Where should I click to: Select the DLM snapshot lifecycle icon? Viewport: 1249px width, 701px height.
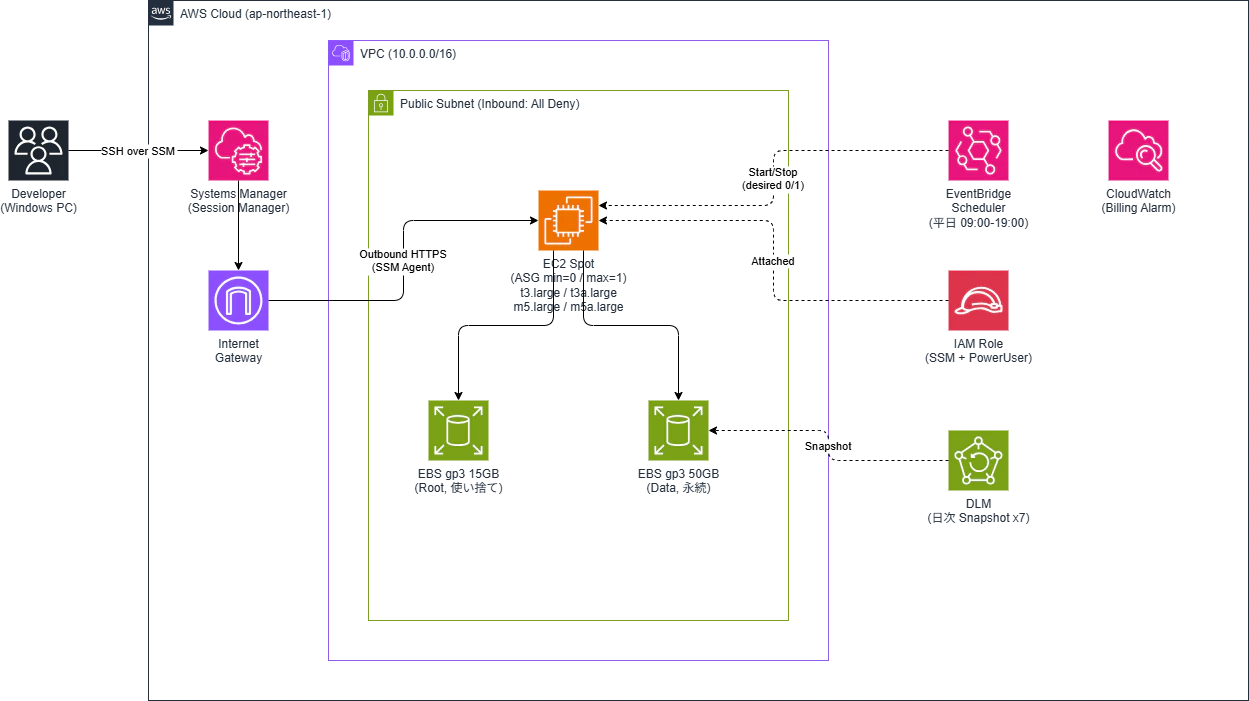978,460
